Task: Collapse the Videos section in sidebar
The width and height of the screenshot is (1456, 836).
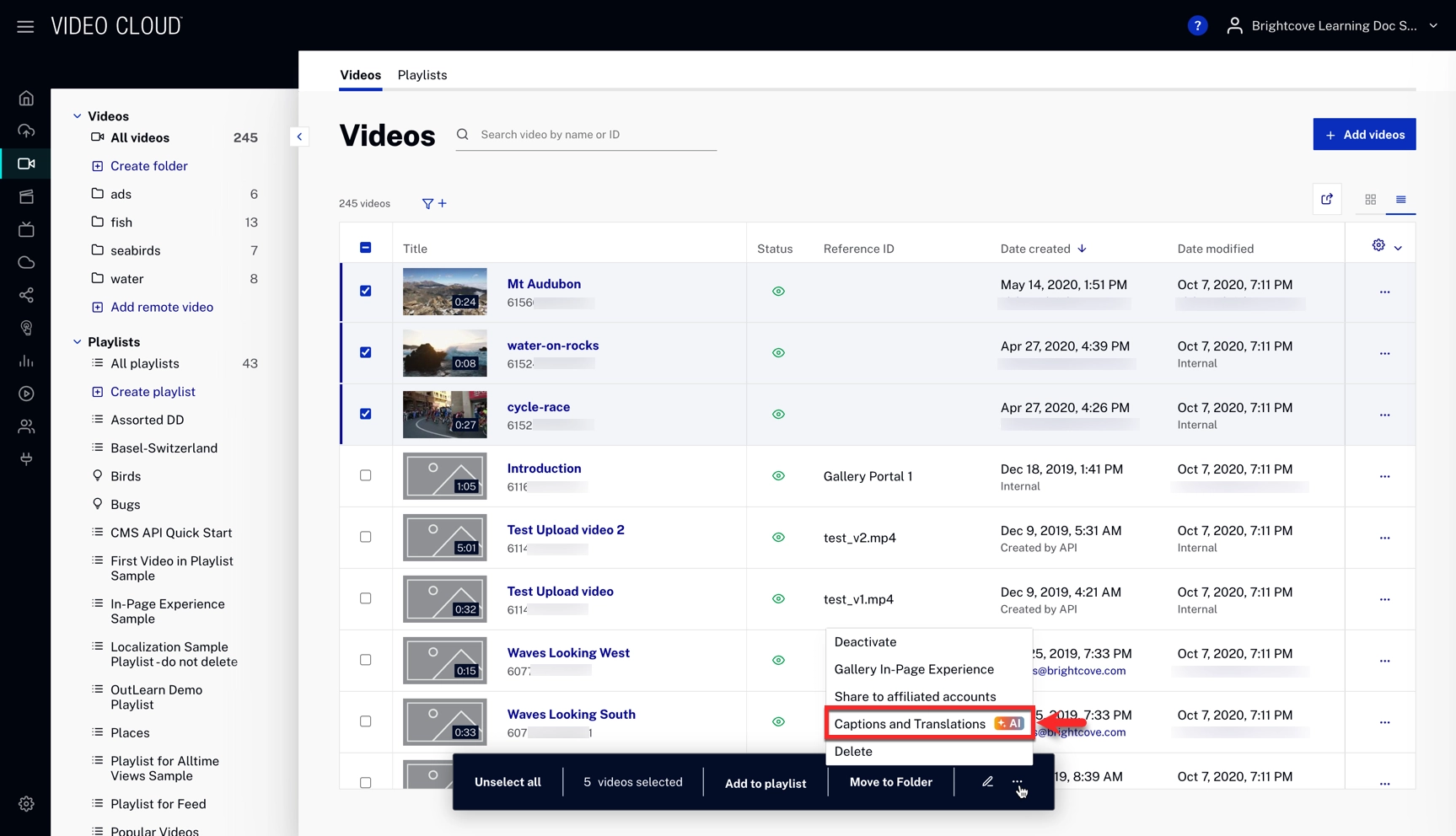Action: (78, 116)
